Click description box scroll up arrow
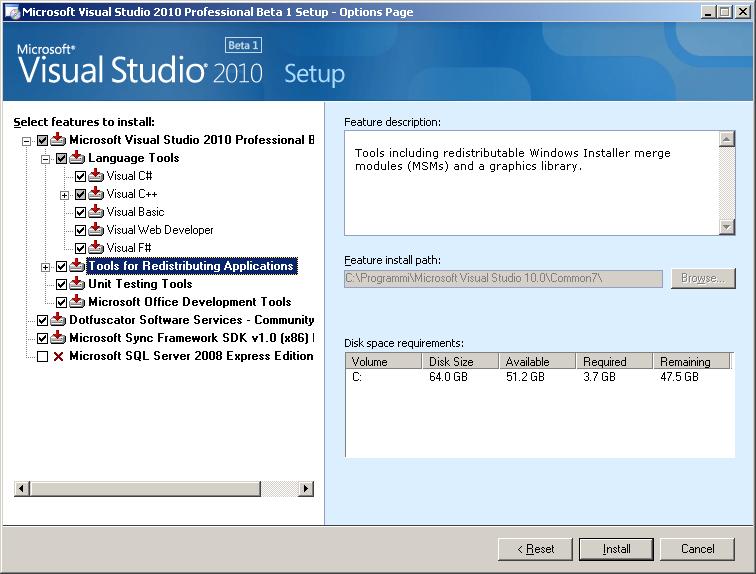Image resolution: width=756 pixels, height=574 pixels. (x=727, y=139)
